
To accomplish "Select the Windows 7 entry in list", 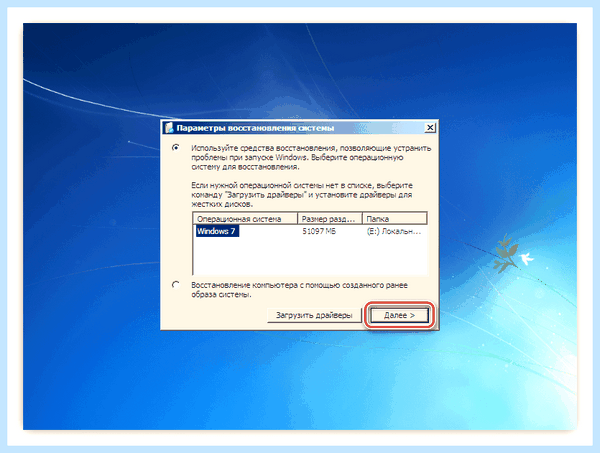I will click(217, 231).
